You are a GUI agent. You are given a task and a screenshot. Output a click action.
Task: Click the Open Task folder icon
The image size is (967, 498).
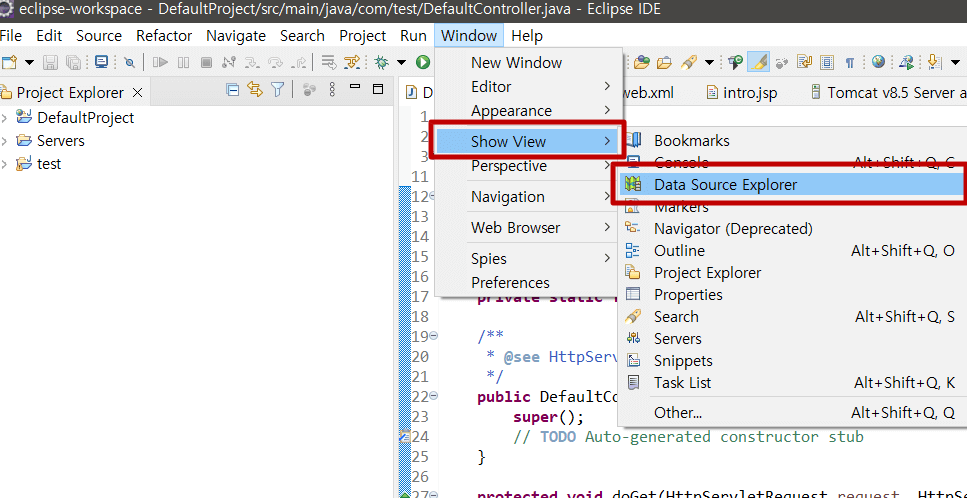pos(664,62)
